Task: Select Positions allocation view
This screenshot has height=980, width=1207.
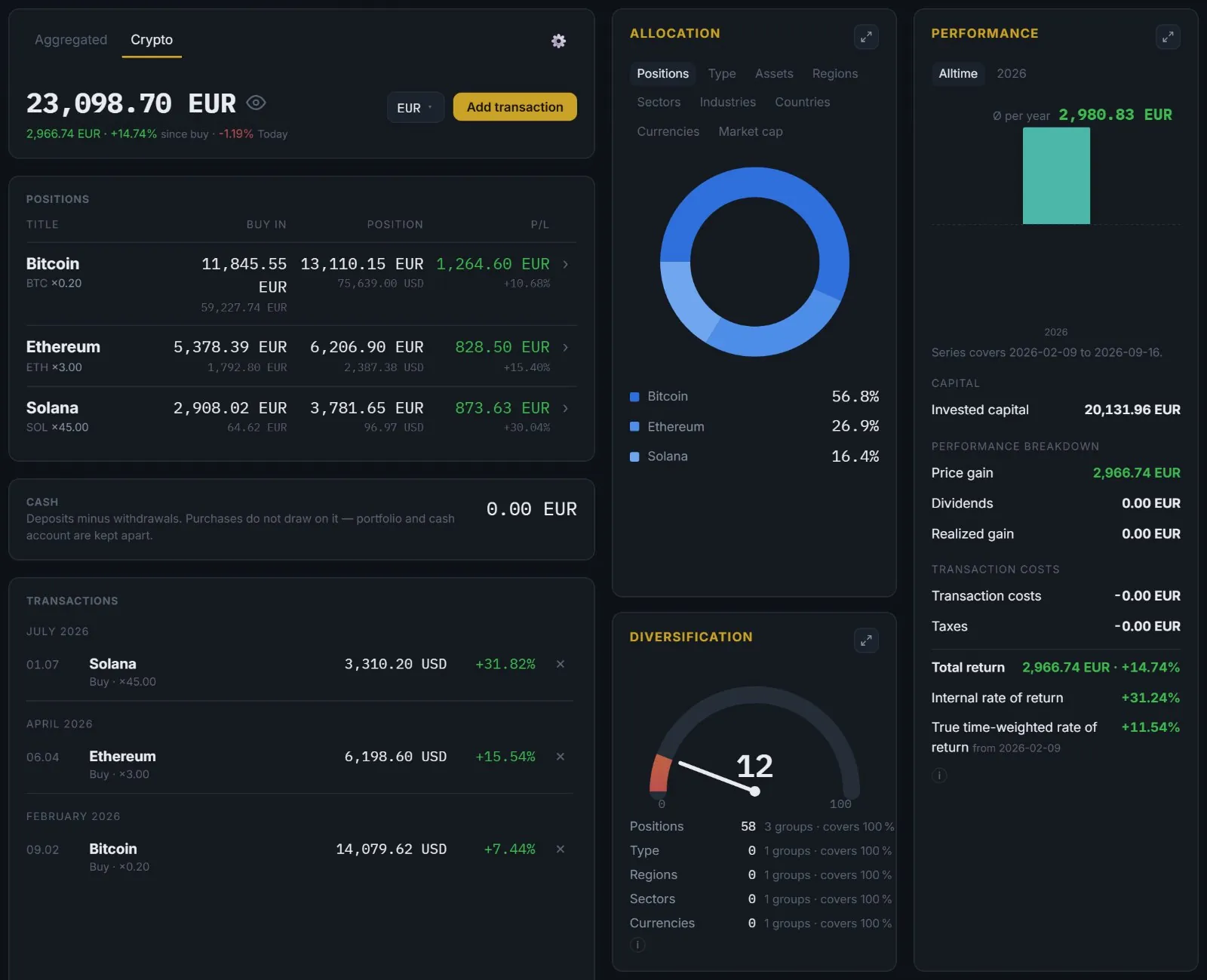Action: click(662, 73)
